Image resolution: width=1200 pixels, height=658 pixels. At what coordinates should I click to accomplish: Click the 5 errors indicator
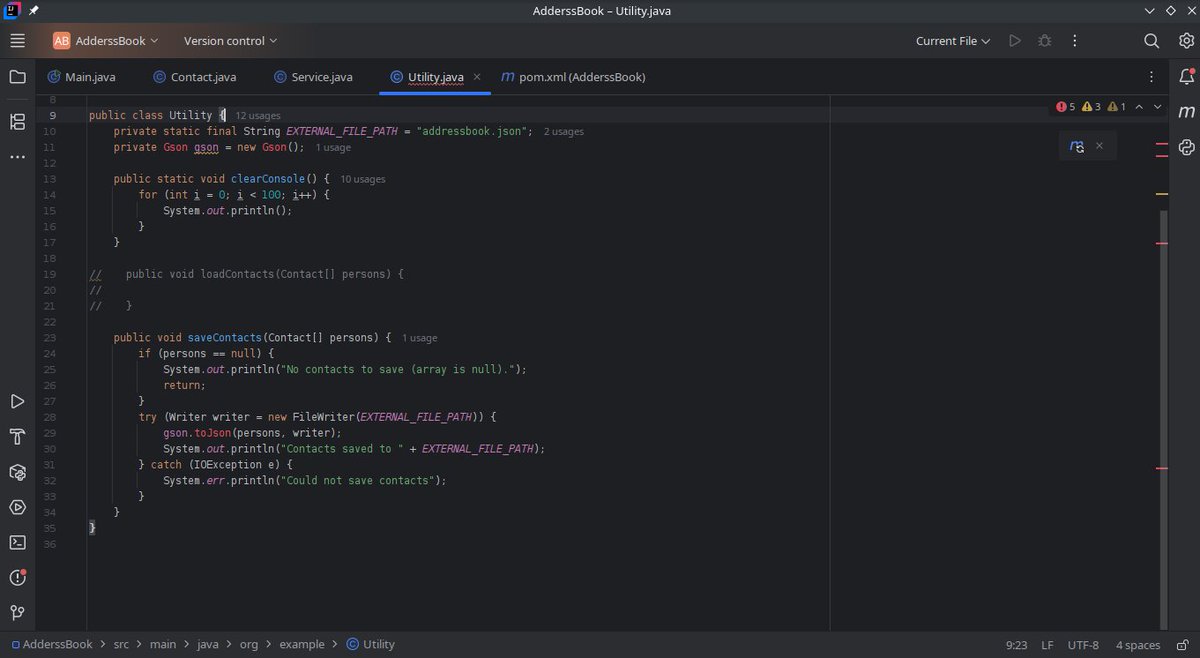[1066, 106]
